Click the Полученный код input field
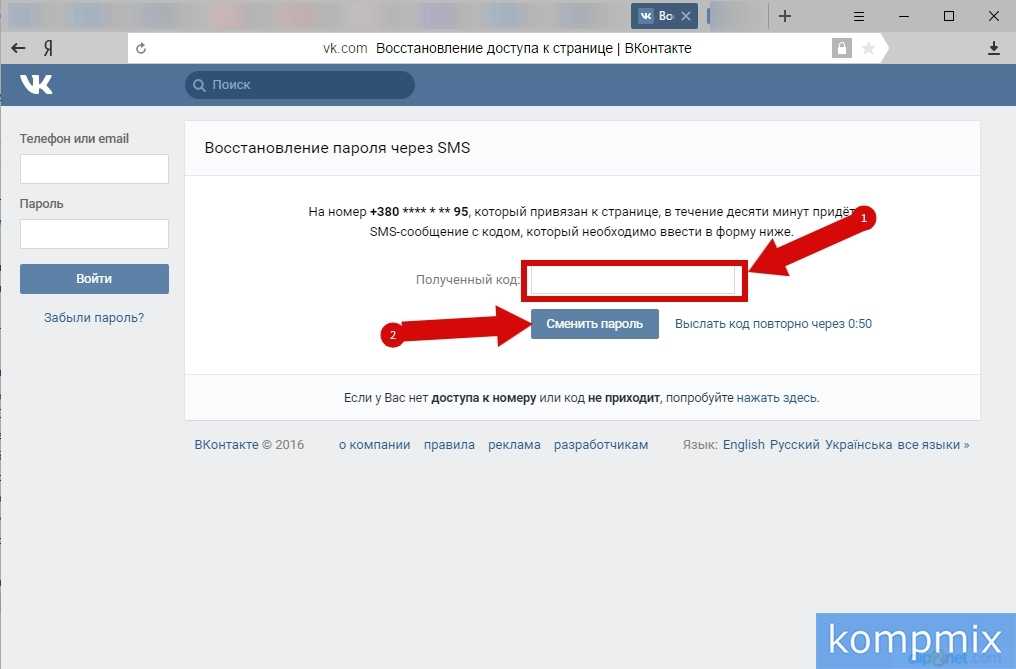1016x669 pixels. click(633, 281)
